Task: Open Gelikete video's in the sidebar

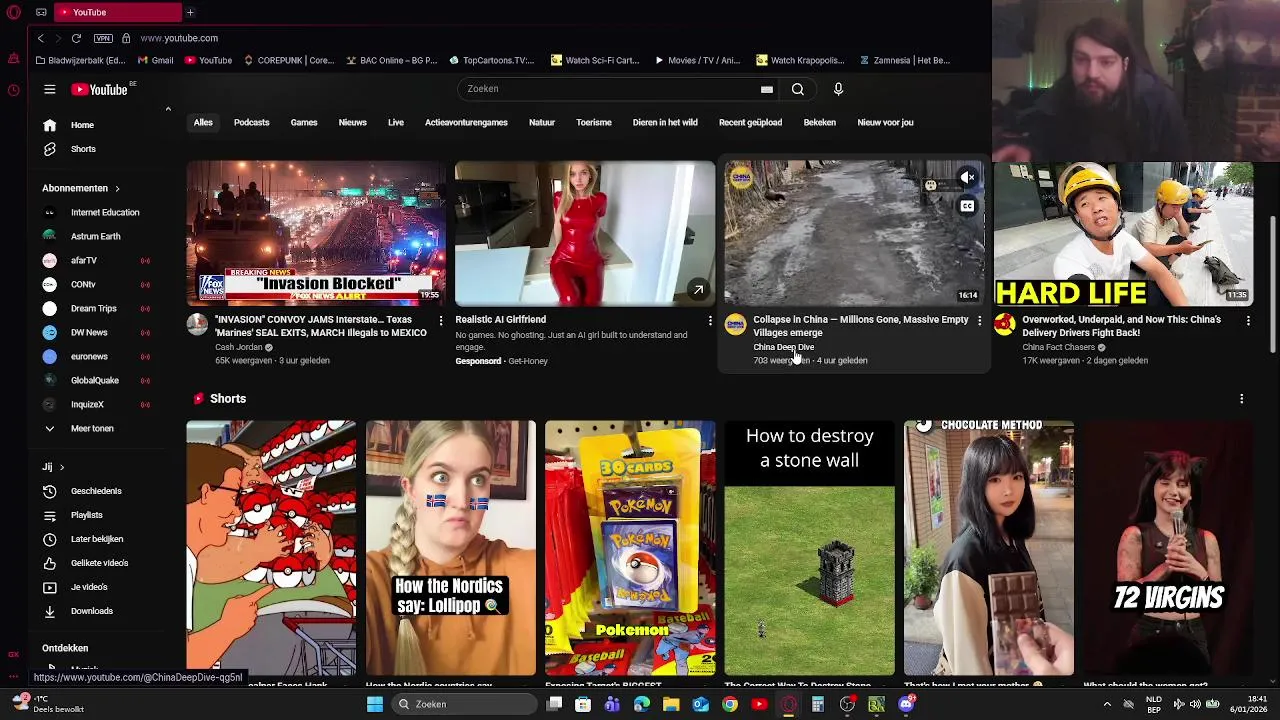Action: pyautogui.click(x=98, y=563)
